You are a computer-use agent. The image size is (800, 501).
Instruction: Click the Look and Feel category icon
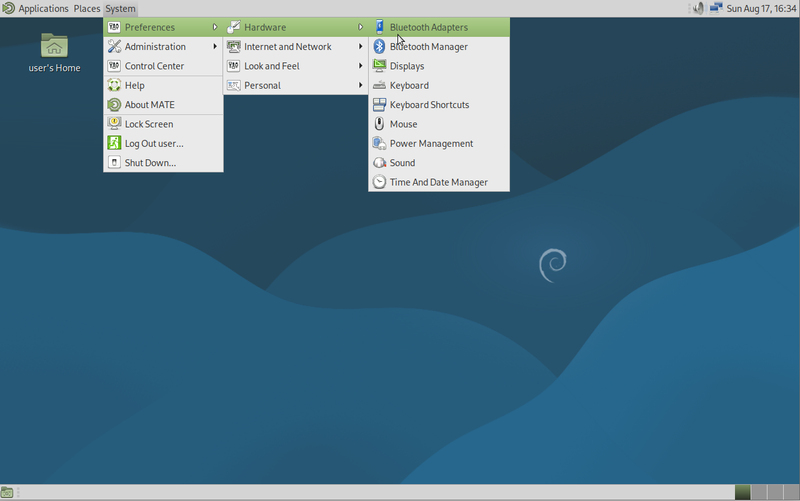point(234,66)
